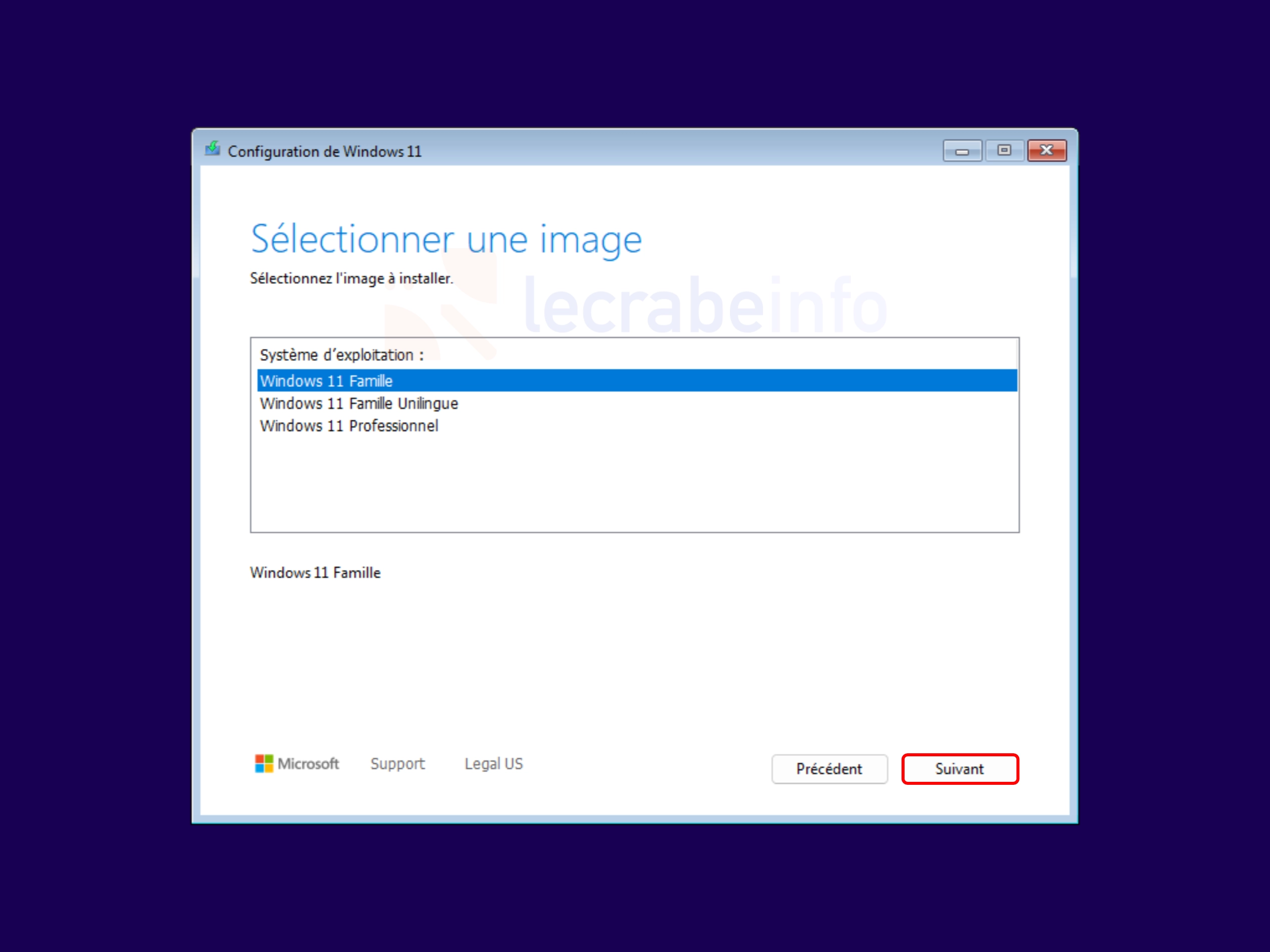This screenshot has width=1270, height=952.
Task: Click the four-color Microsoft squares logo
Action: point(264,764)
